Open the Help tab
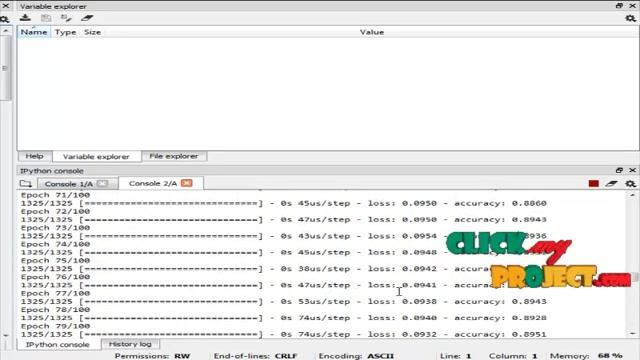 [35, 156]
